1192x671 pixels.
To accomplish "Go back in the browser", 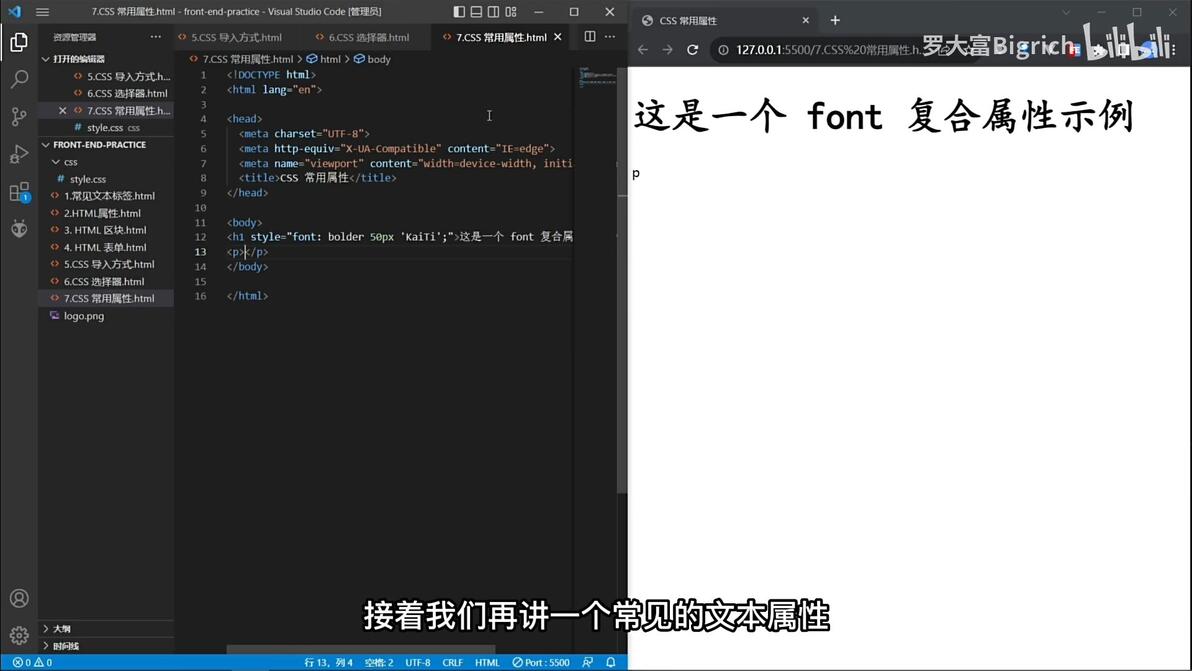I will pos(643,49).
